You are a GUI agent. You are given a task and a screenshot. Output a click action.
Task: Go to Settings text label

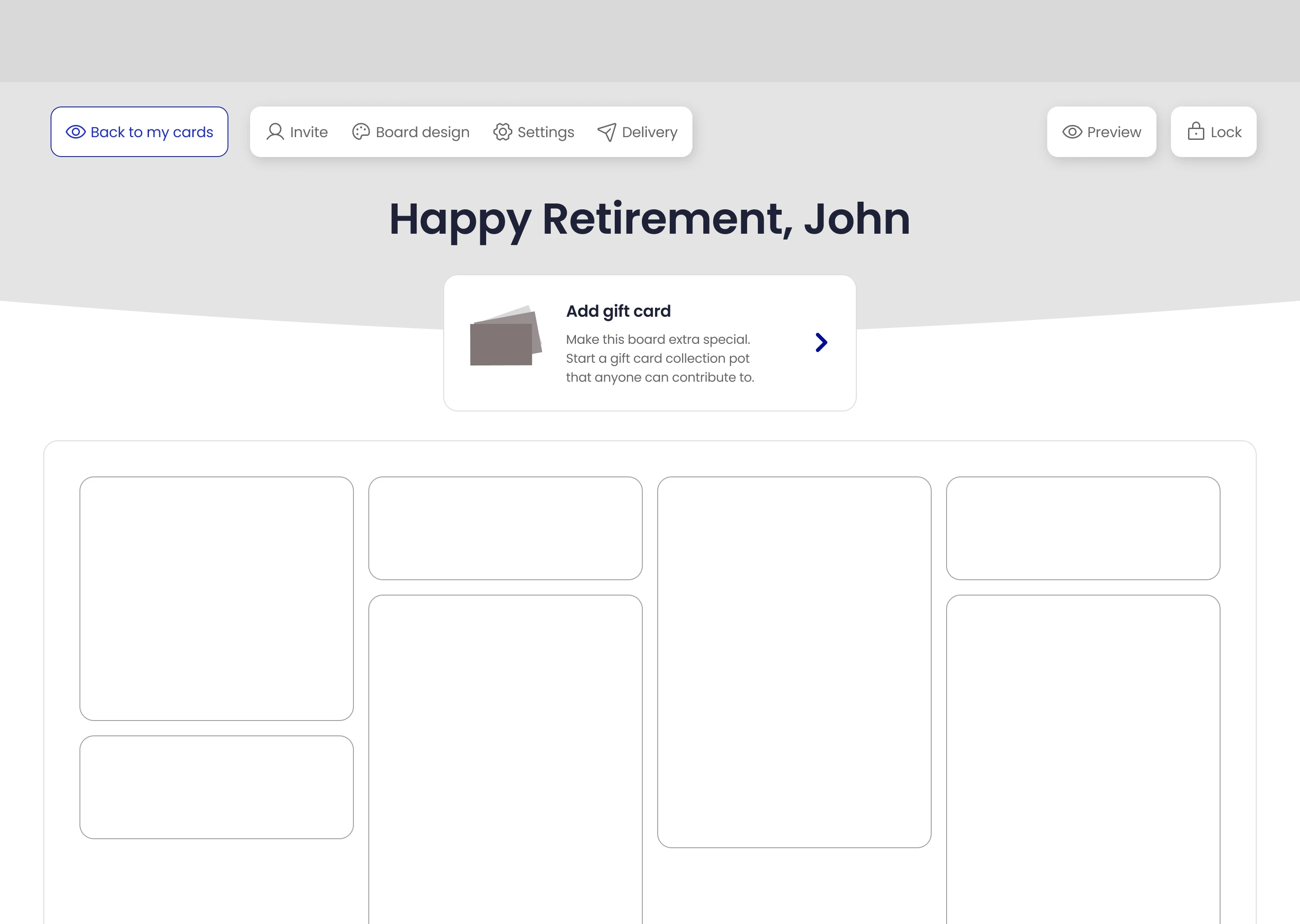(545, 132)
